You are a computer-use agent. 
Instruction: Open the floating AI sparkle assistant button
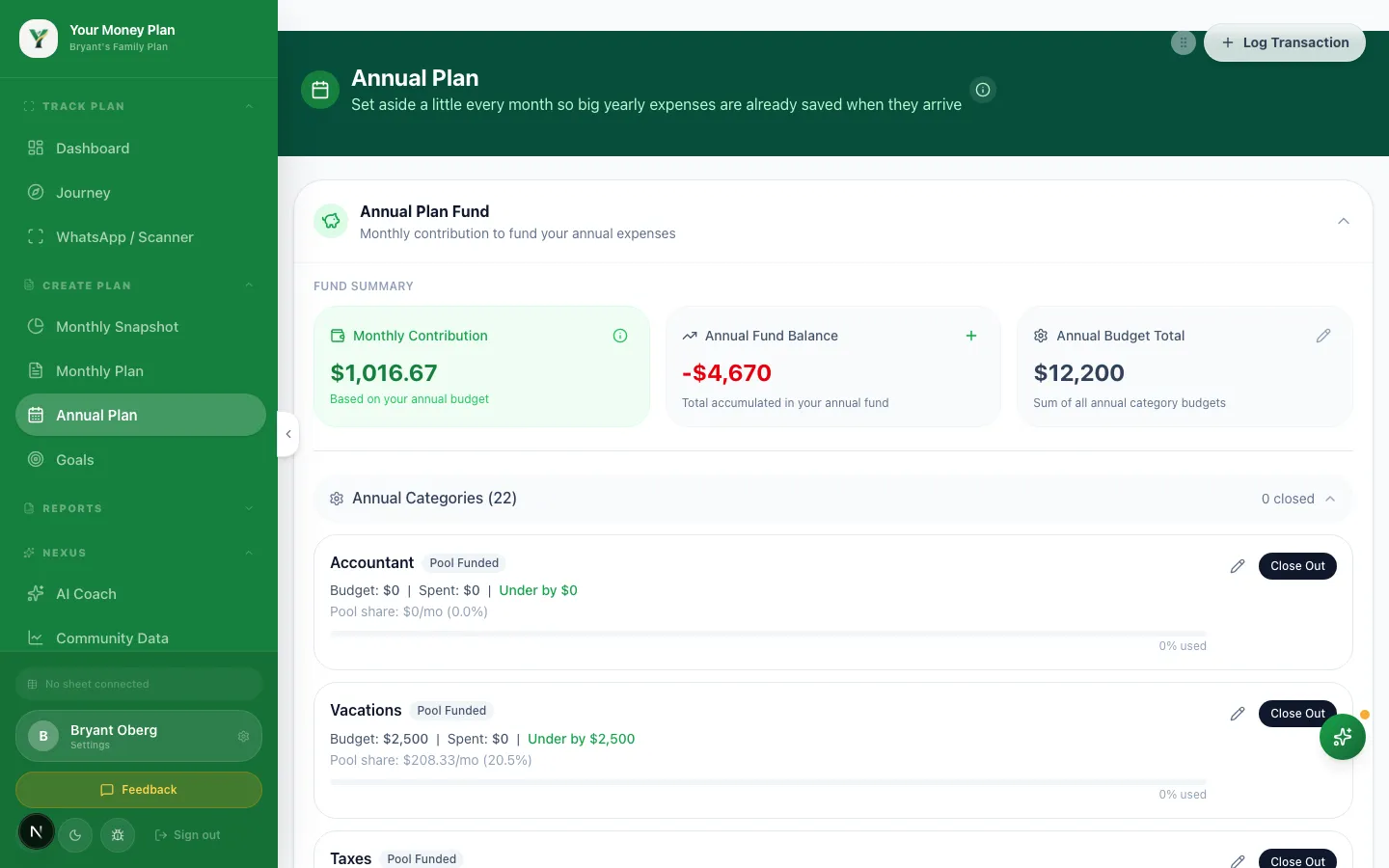1343,737
